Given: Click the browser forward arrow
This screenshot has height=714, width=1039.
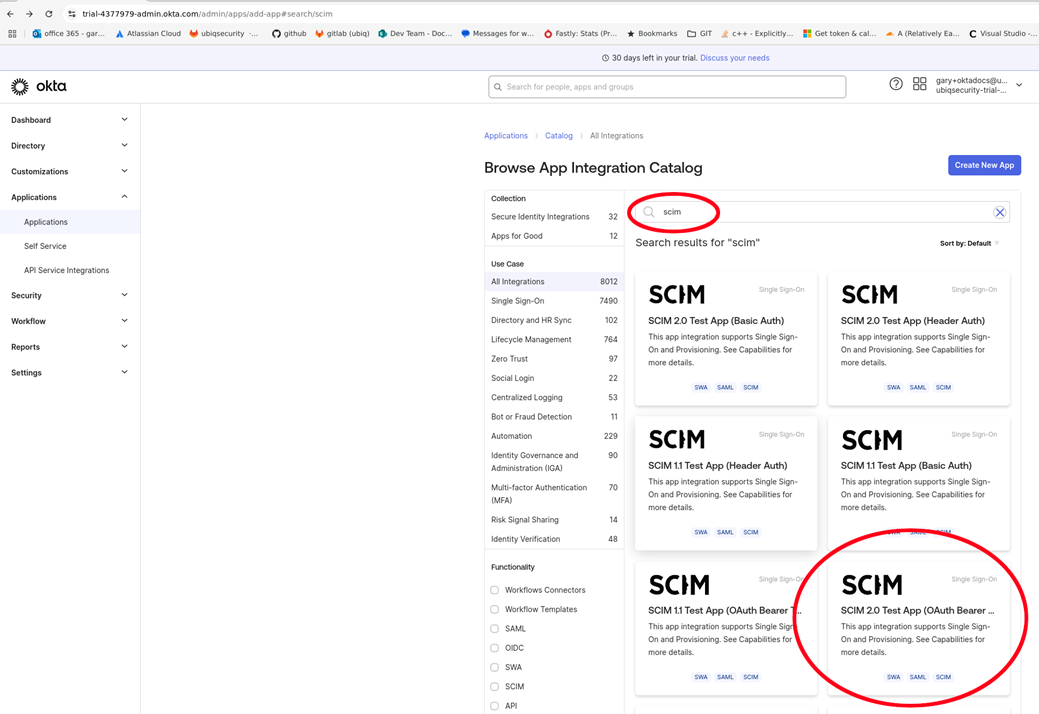Looking at the screenshot, I should [29, 13].
